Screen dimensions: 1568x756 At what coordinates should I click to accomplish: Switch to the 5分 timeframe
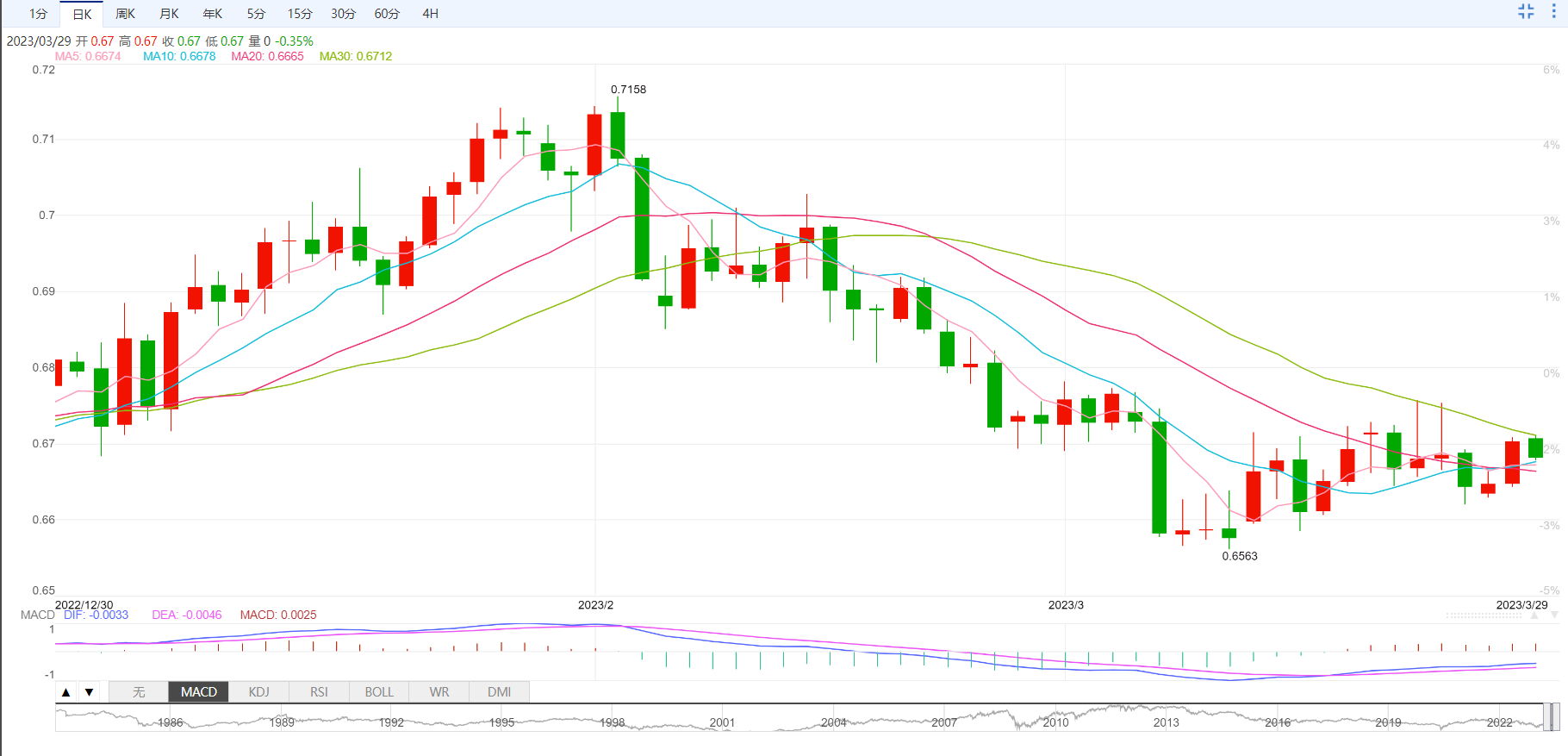pyautogui.click(x=256, y=14)
